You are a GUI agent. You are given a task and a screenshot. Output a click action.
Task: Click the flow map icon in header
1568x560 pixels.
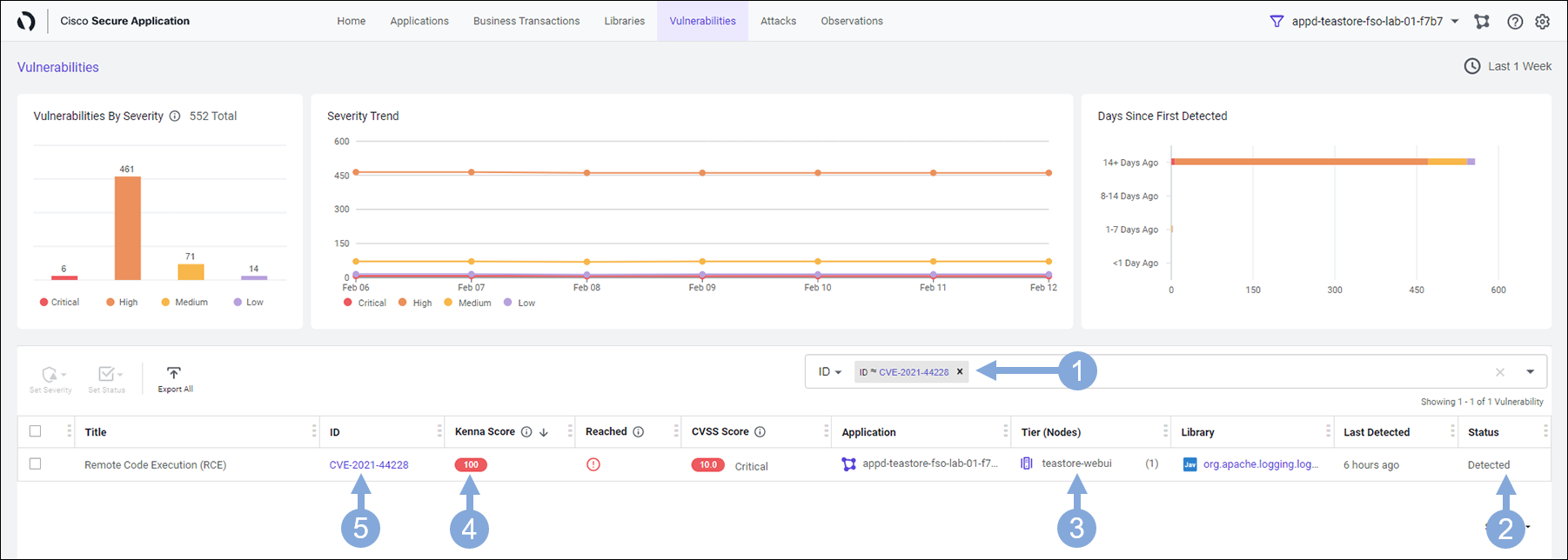pos(1482,22)
